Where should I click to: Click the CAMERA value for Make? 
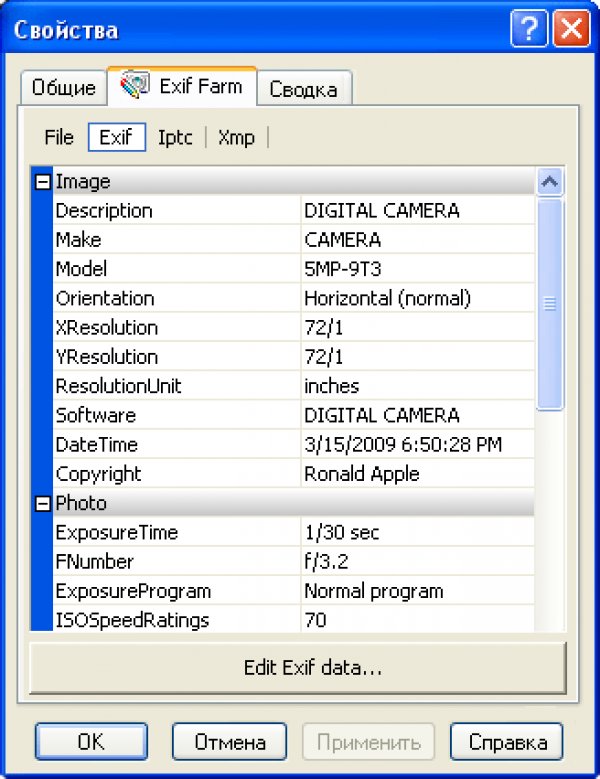343,240
